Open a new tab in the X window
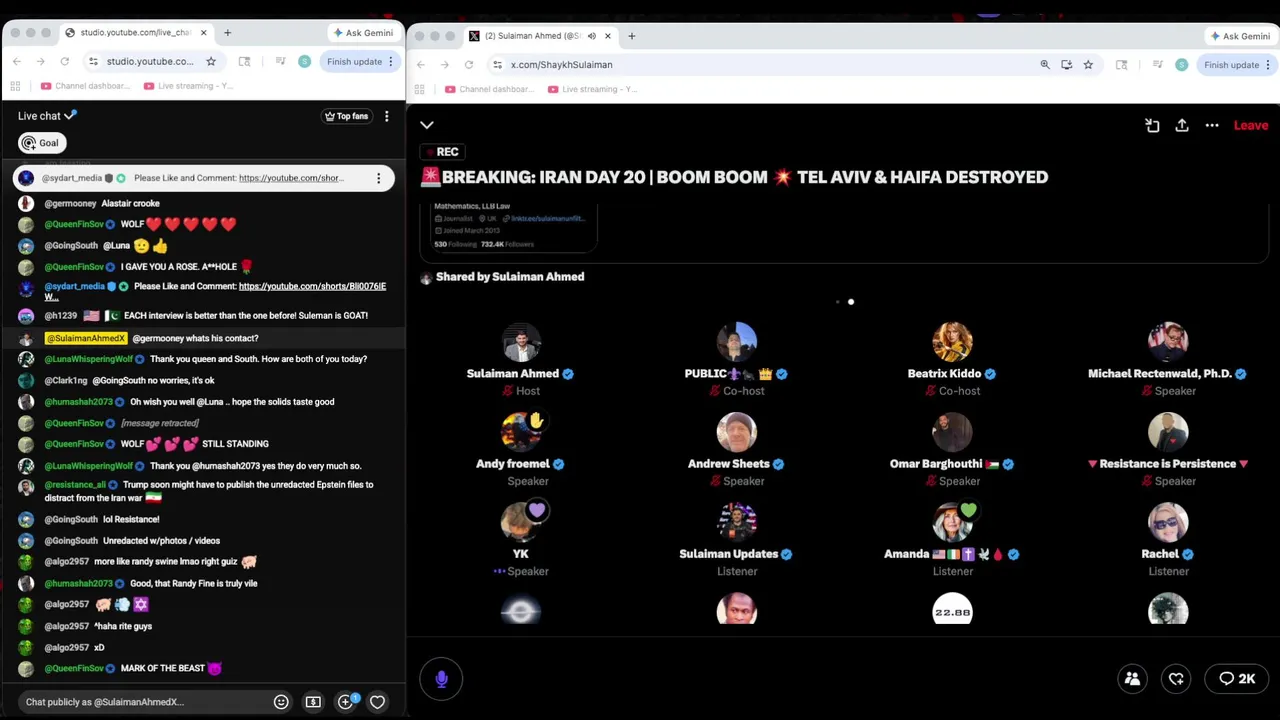 point(631,36)
